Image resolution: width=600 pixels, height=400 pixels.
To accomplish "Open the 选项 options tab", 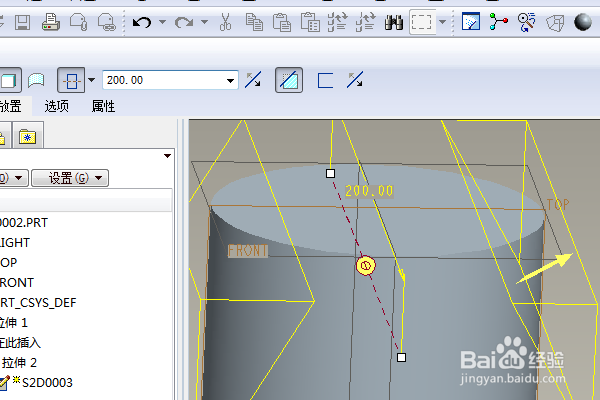I will [57, 106].
